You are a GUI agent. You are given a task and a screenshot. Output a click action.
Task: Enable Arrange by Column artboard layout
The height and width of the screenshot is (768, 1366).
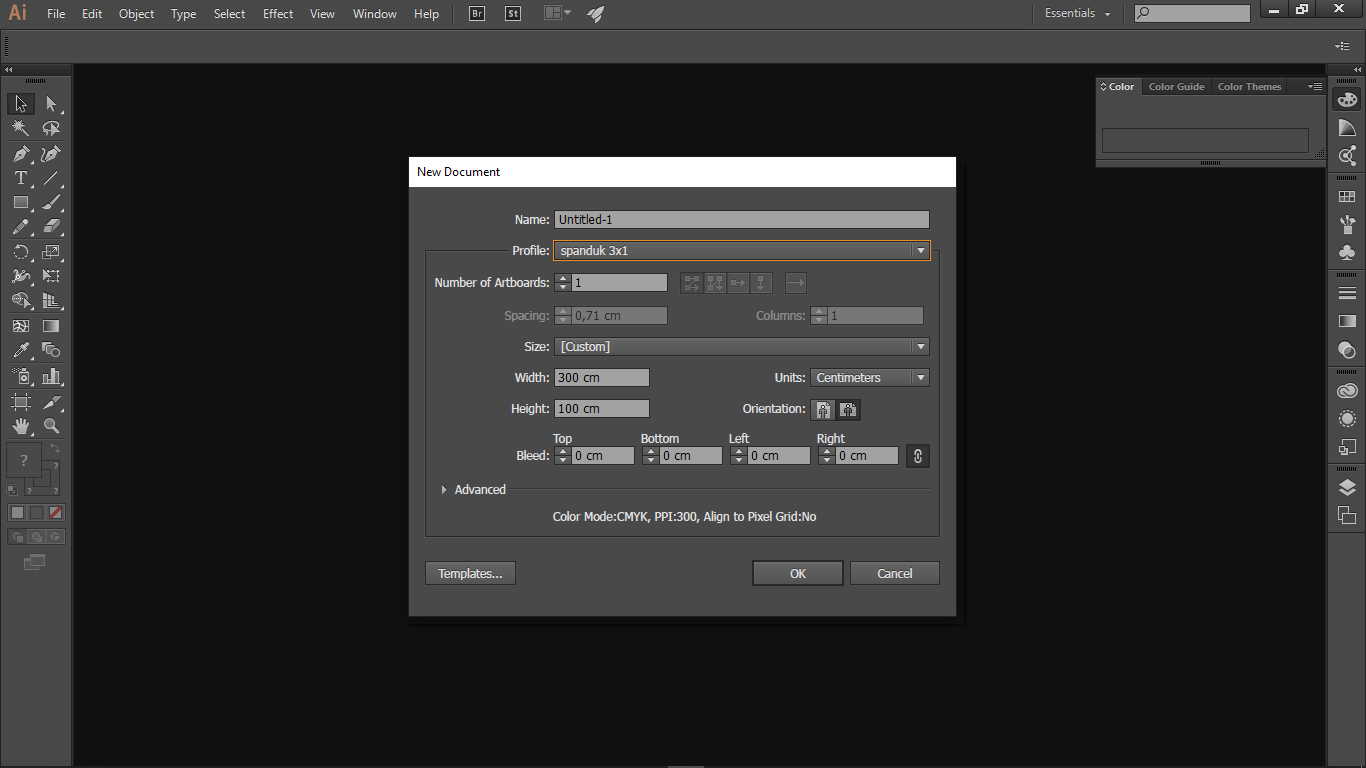(x=762, y=283)
